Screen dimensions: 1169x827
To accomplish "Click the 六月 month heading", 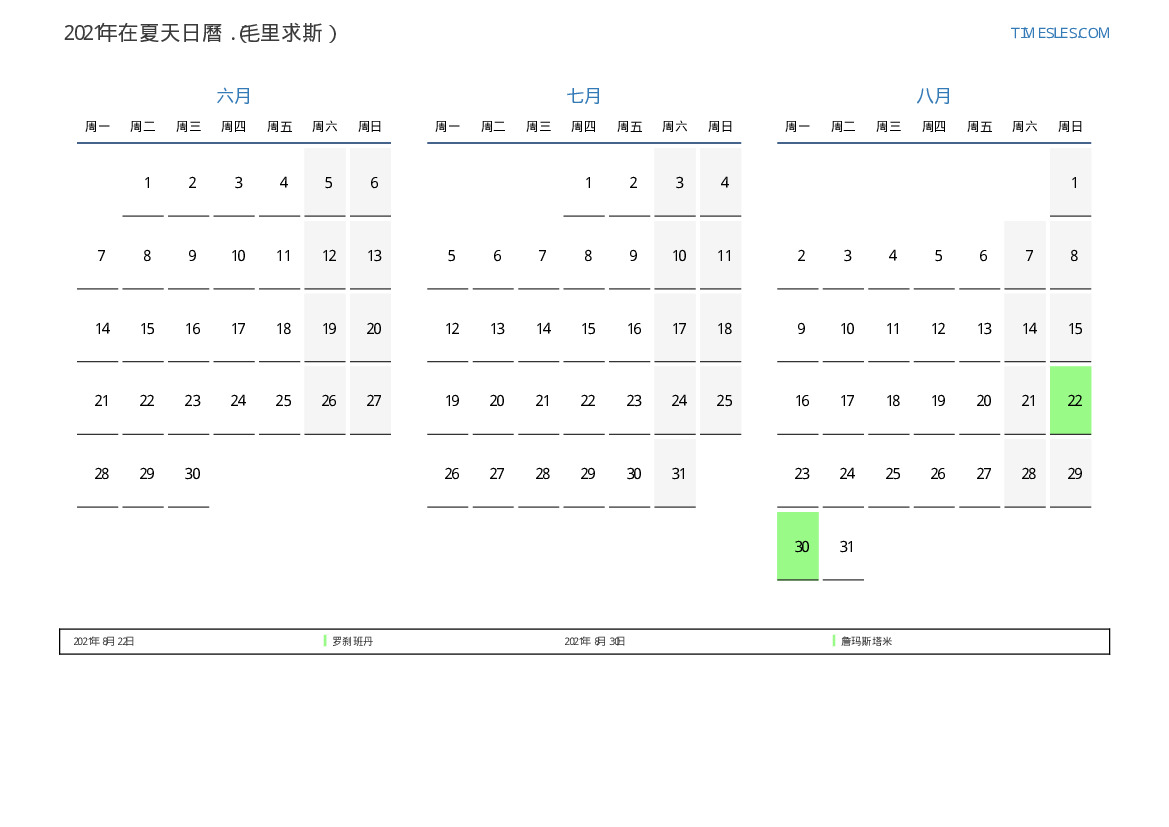I will point(234,96).
